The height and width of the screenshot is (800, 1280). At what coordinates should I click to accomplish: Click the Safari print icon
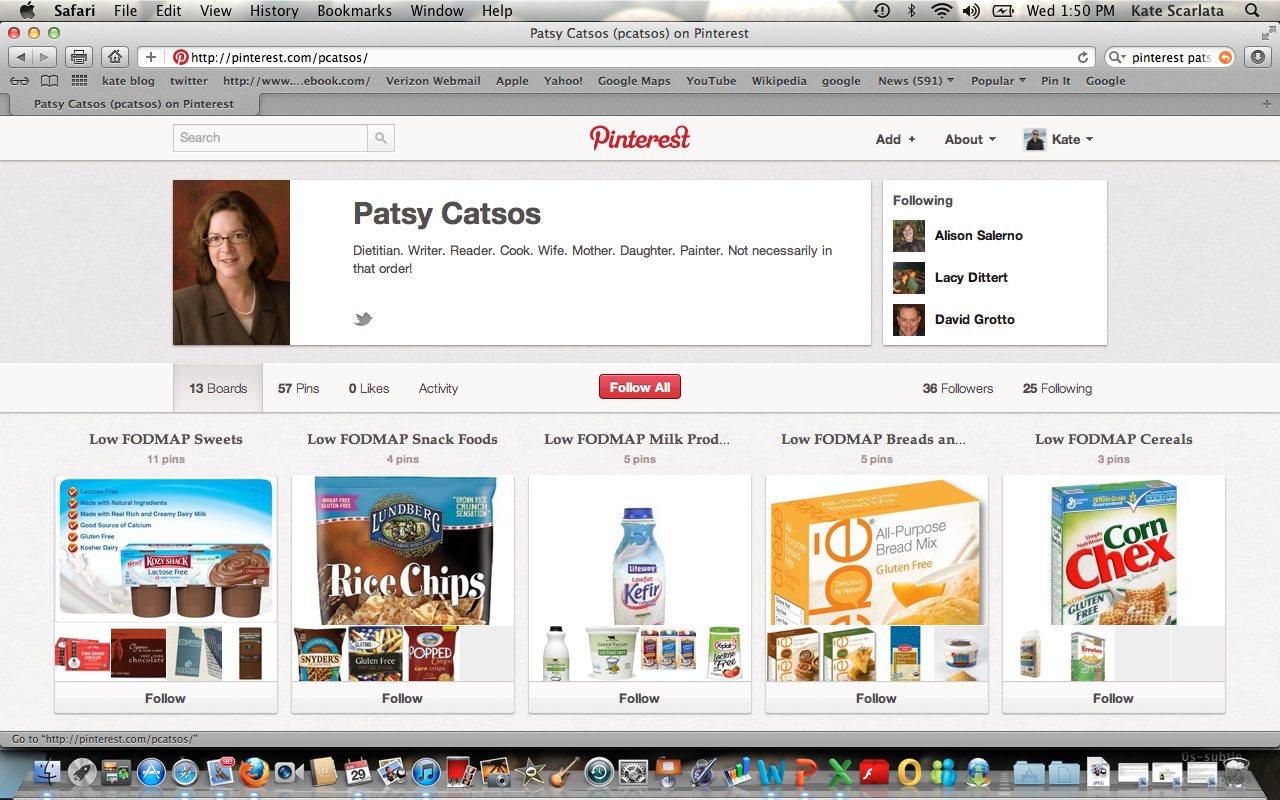[80, 57]
